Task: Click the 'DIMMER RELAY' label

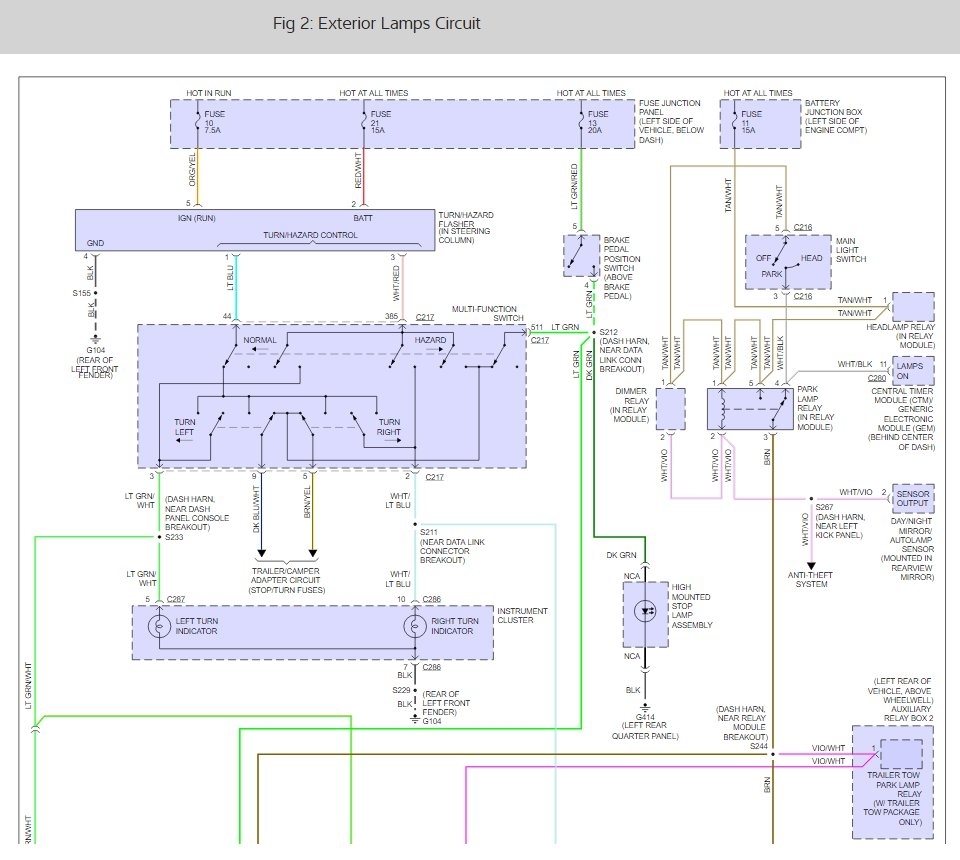Action: [629, 405]
